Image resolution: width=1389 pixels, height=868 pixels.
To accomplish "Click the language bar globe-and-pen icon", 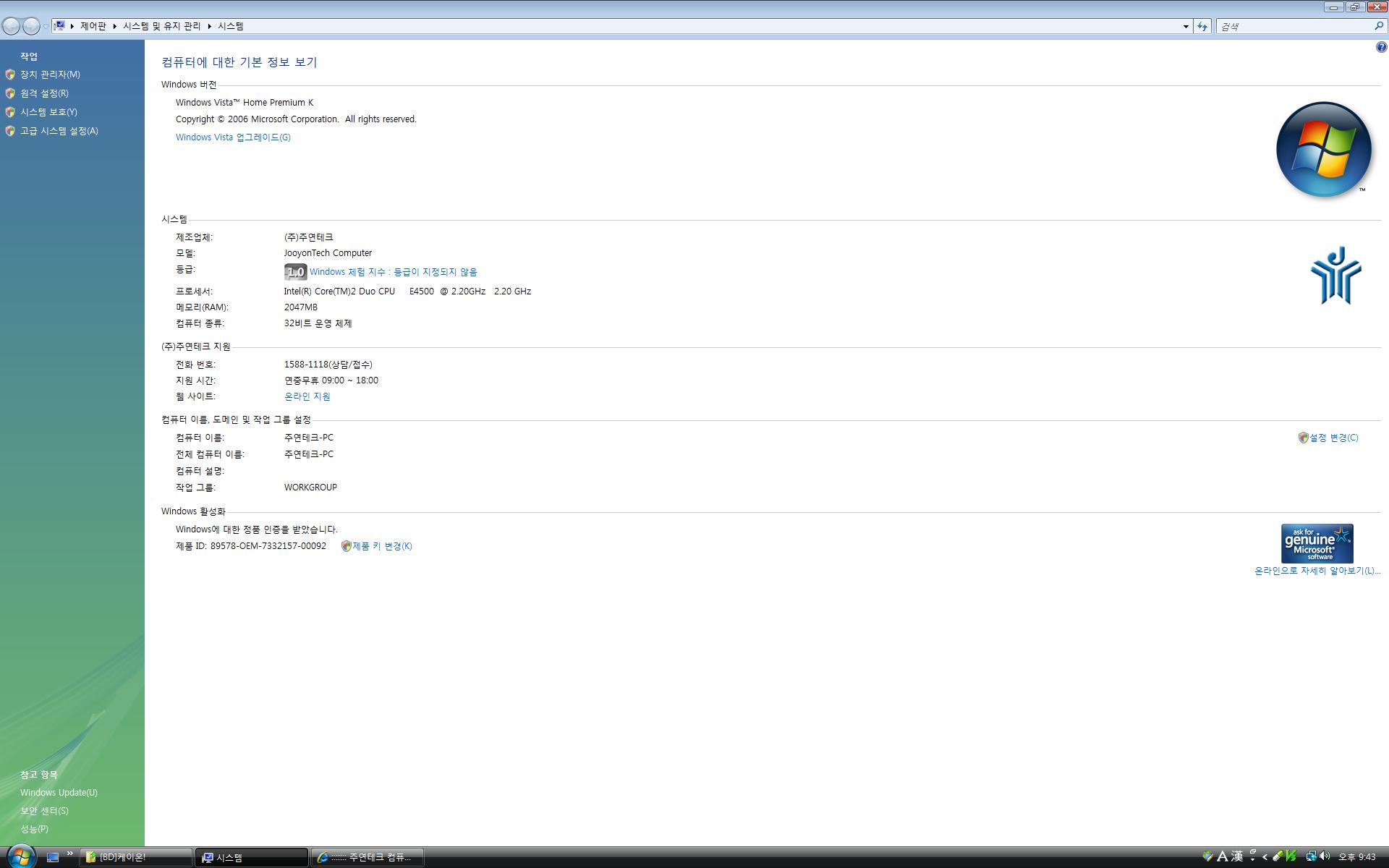I will [1207, 856].
